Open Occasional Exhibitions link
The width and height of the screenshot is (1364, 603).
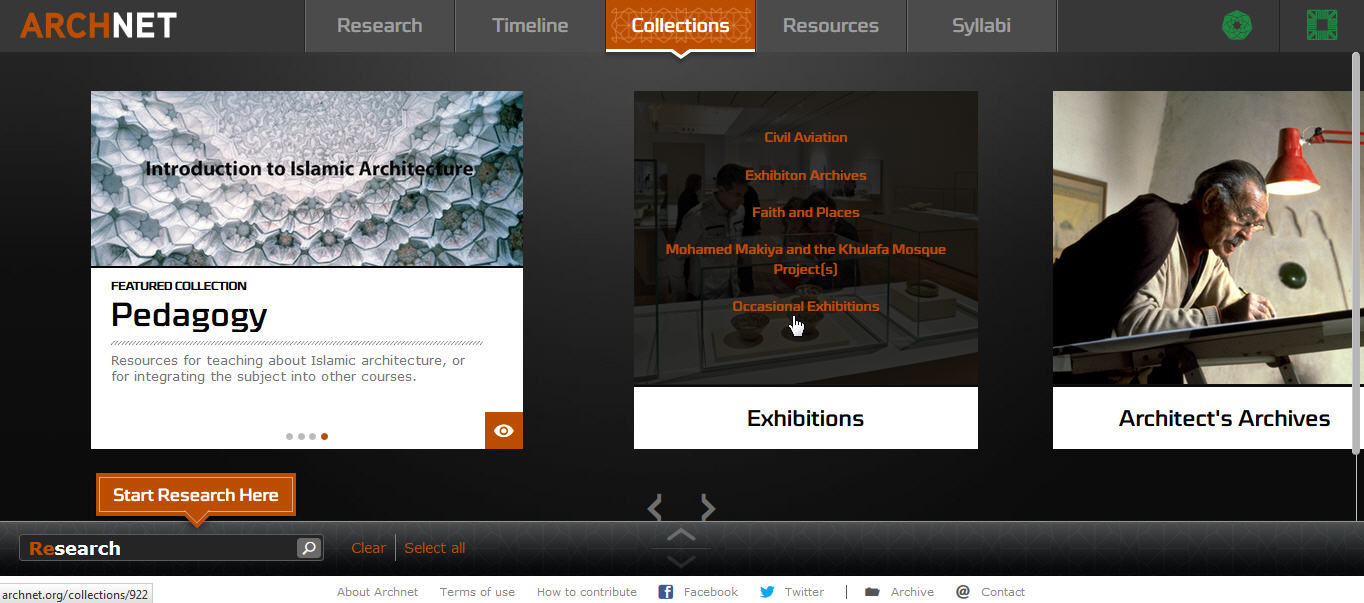(806, 306)
